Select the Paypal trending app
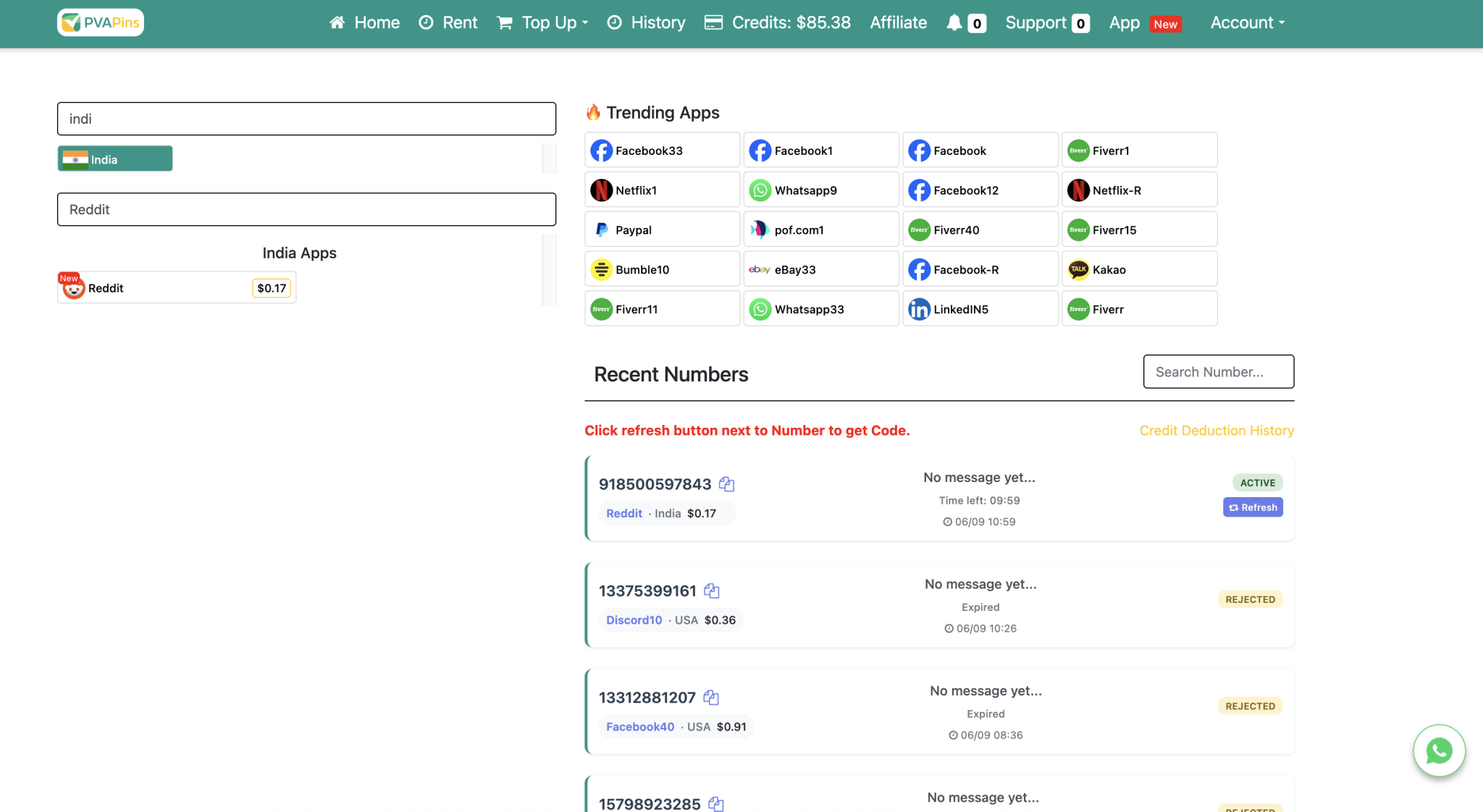This screenshot has height=812, width=1483. 661,229
